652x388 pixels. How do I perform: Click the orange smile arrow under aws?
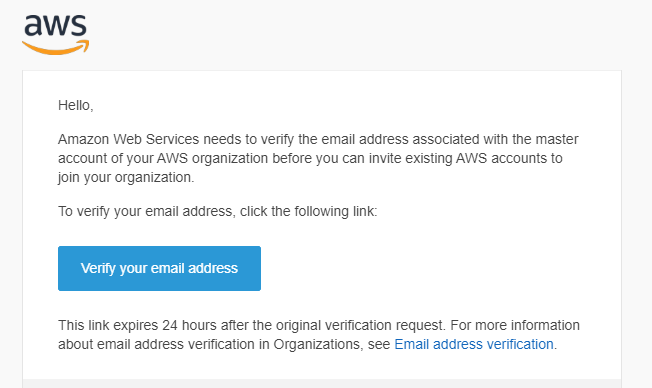click(56, 47)
